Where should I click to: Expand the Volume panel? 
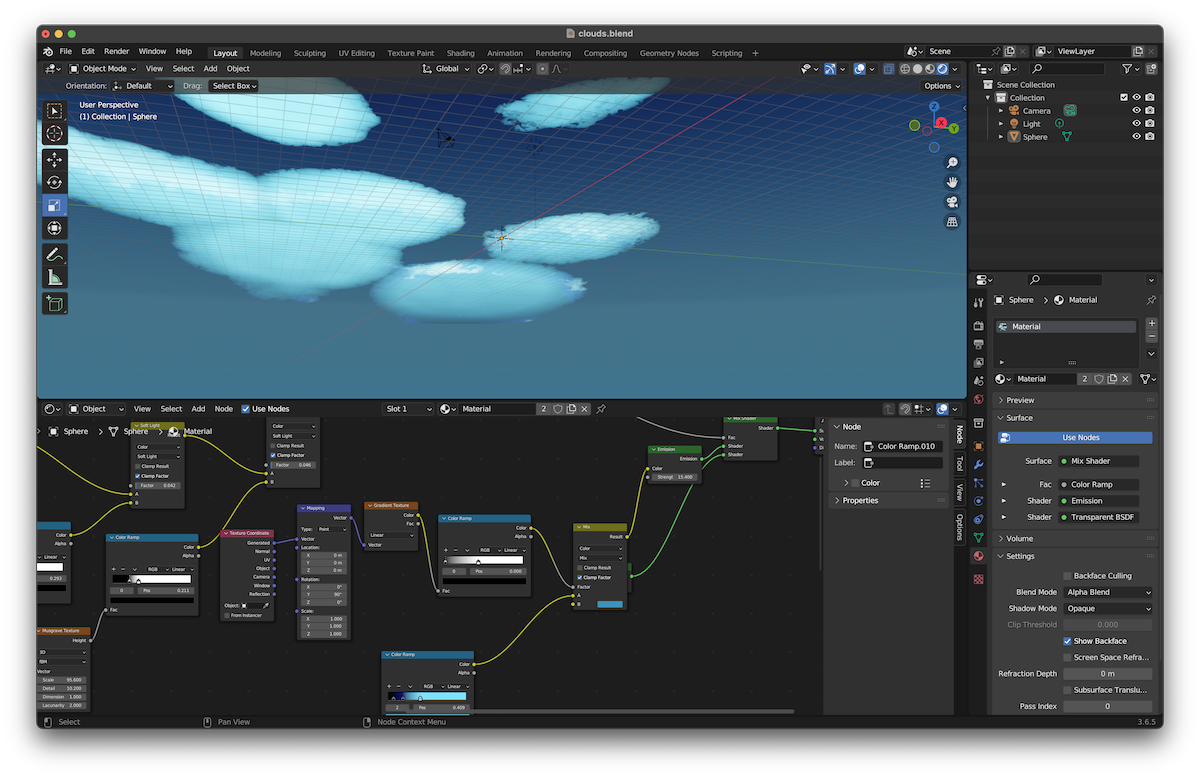(1019, 539)
